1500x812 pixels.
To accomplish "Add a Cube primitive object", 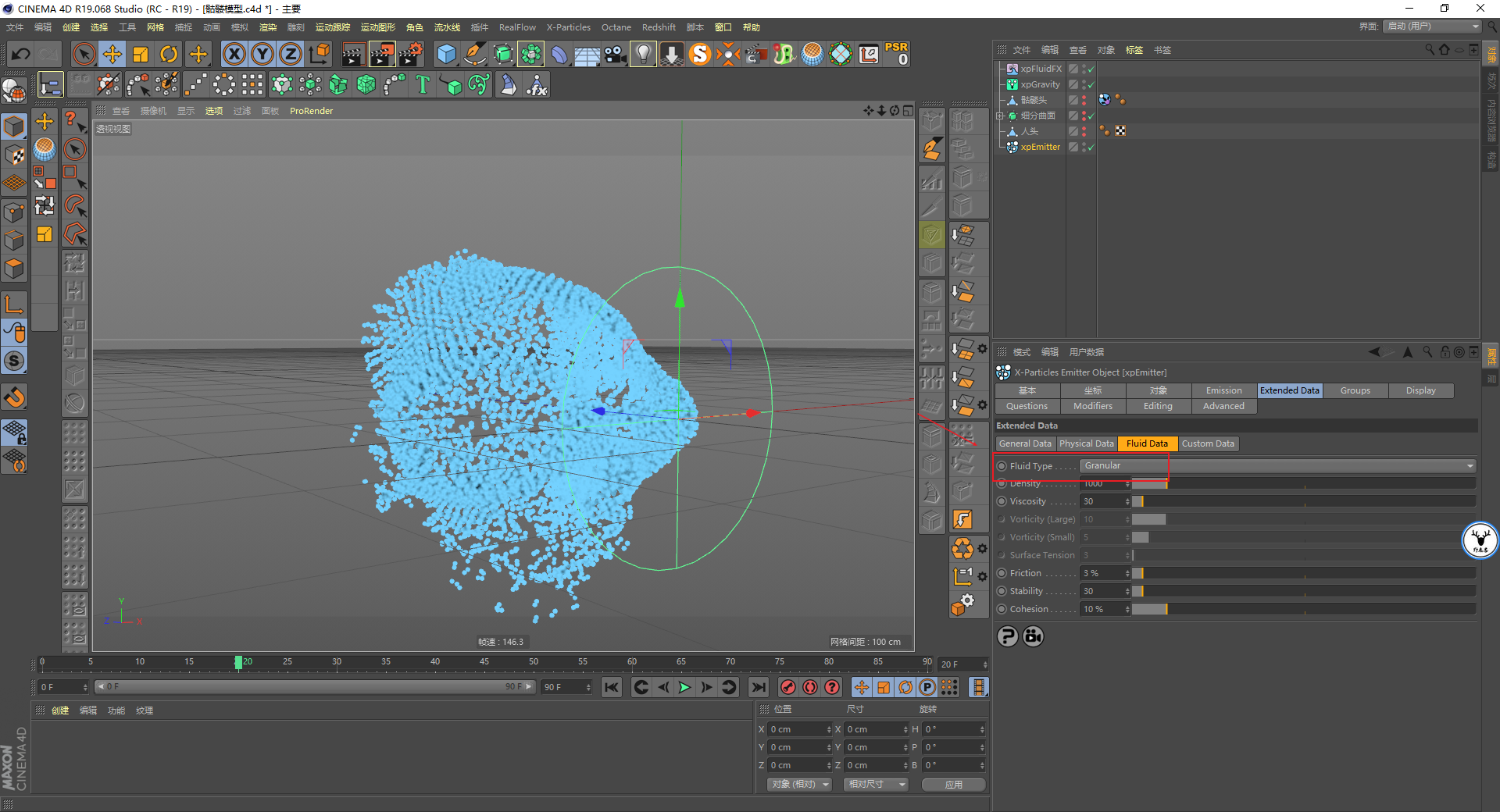I will click(446, 55).
